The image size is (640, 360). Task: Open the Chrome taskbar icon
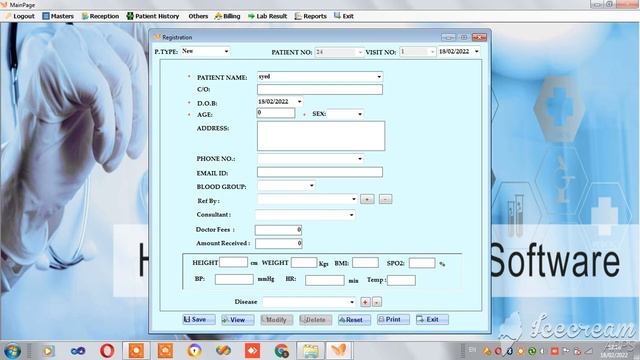[282, 351]
